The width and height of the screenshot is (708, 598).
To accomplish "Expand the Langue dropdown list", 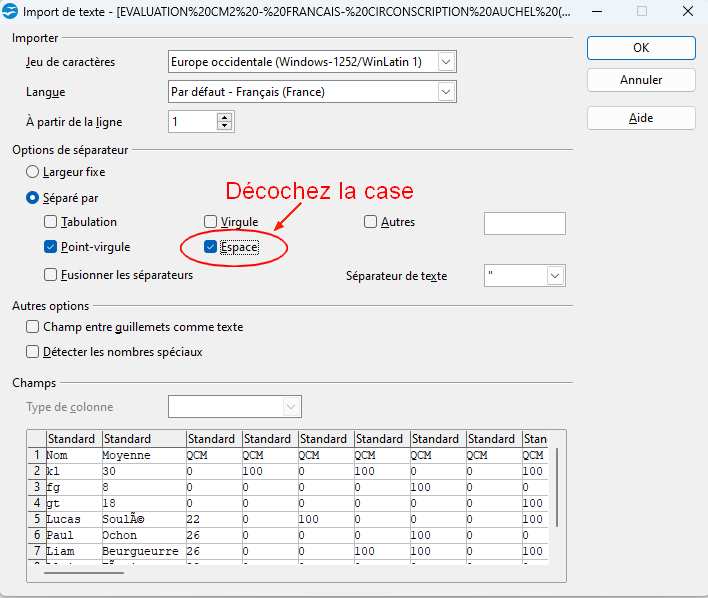I will [x=446, y=92].
